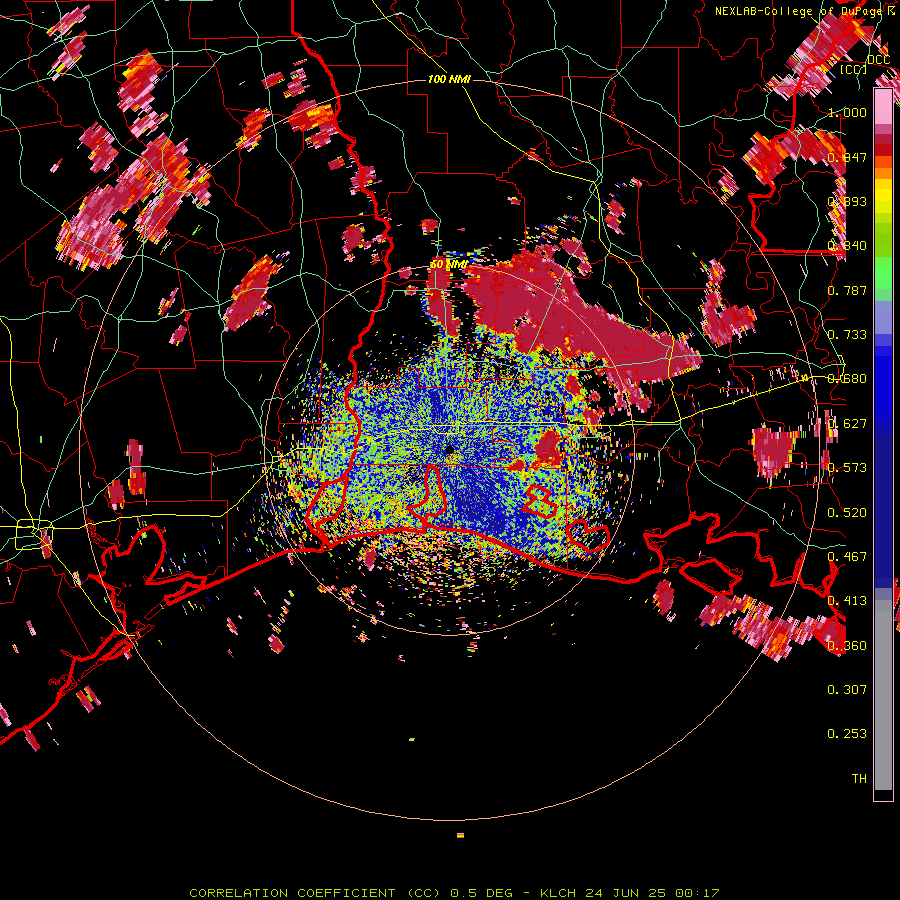
Task: Click the [CC] units label above the color bar
Action: [854, 69]
